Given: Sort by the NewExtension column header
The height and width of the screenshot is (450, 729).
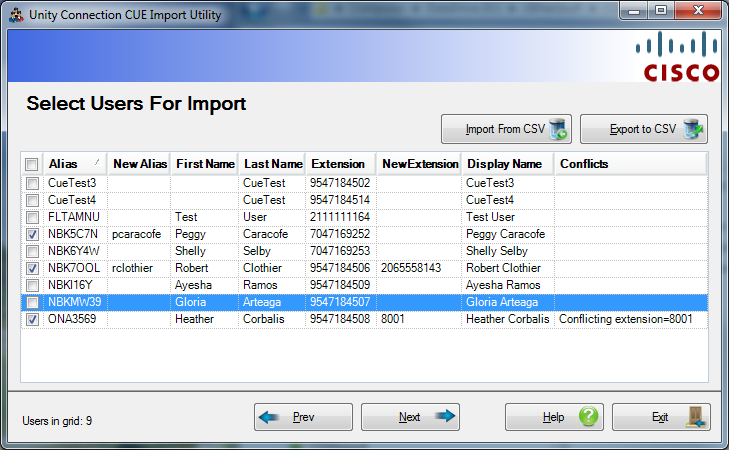Looking at the screenshot, I should (419, 164).
